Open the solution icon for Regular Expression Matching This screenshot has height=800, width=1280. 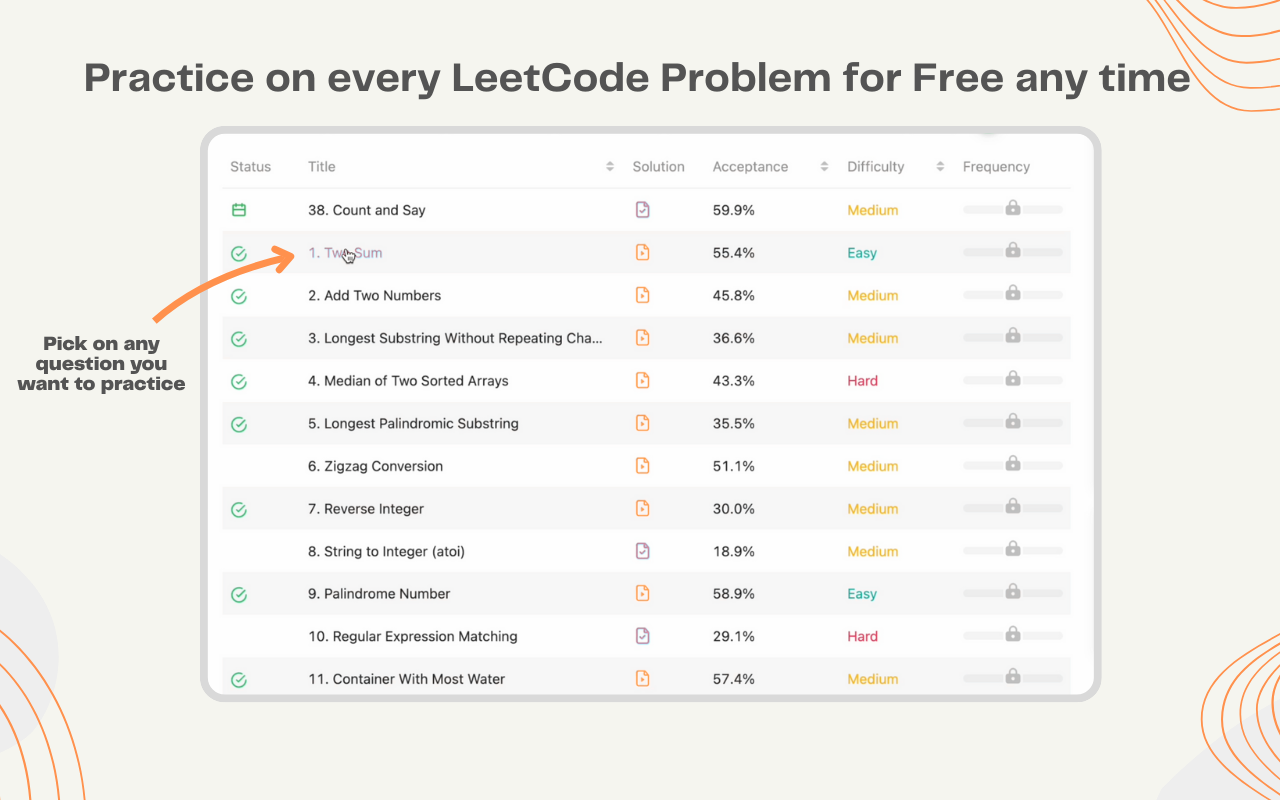pyautogui.click(x=642, y=636)
